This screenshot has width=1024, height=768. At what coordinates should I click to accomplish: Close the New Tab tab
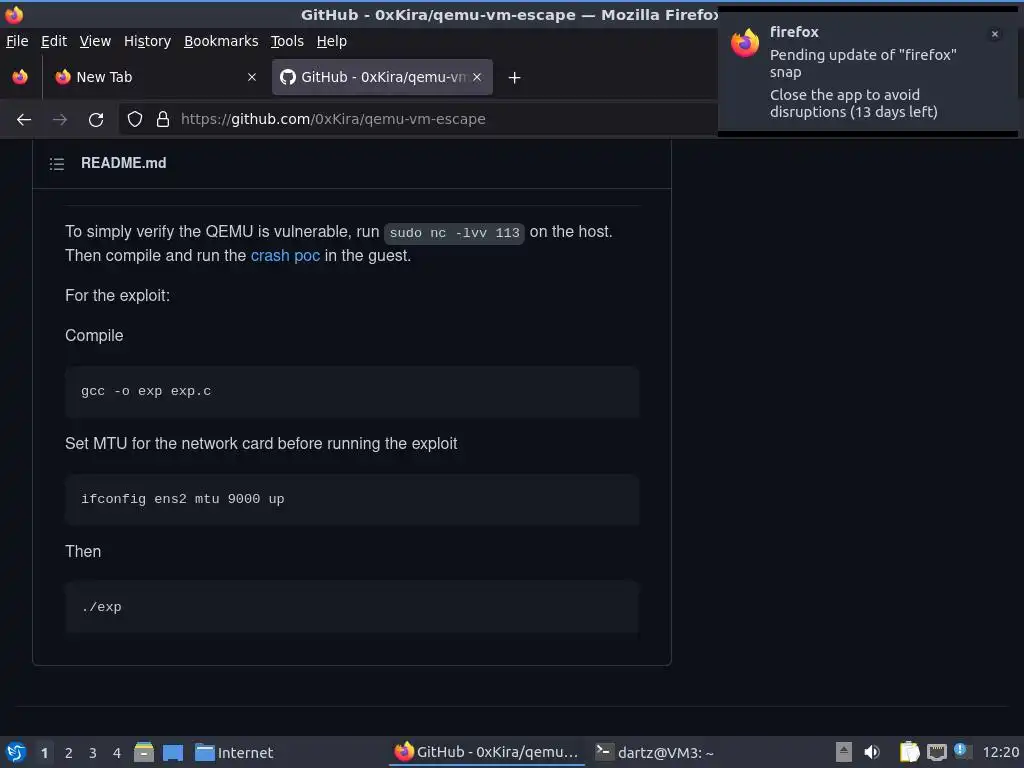point(251,77)
